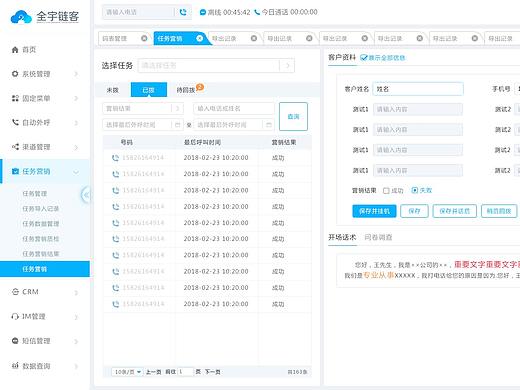This screenshot has height=390, width=520.
Task: Click the orange badge on the 待回拨 tab
Action: [x=200, y=87]
